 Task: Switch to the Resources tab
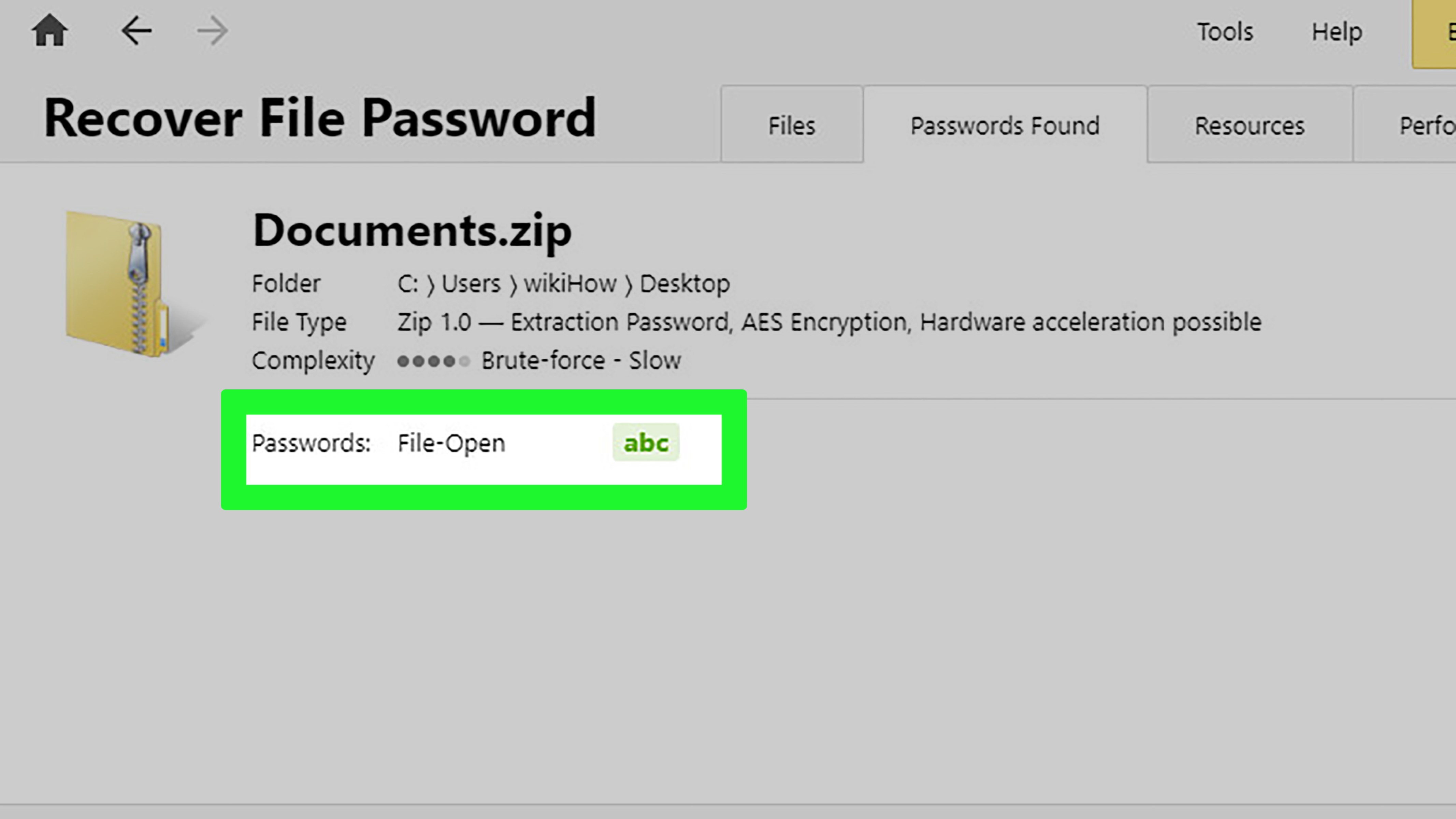1249,125
